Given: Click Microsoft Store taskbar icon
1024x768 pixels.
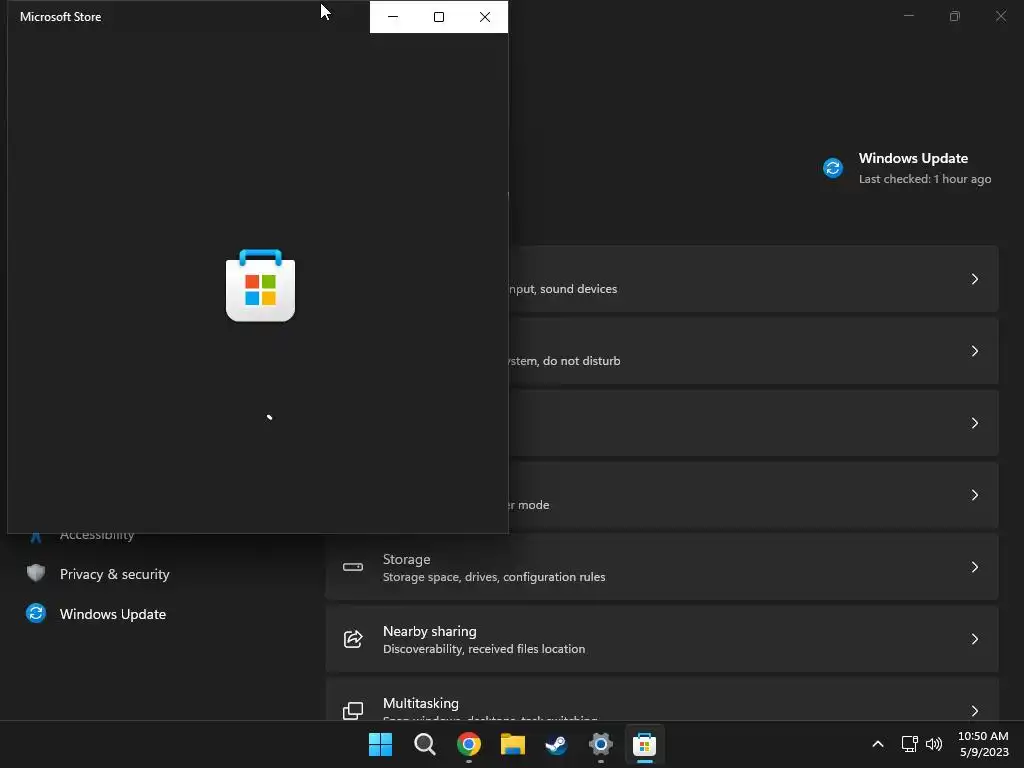Looking at the screenshot, I should click(x=645, y=744).
